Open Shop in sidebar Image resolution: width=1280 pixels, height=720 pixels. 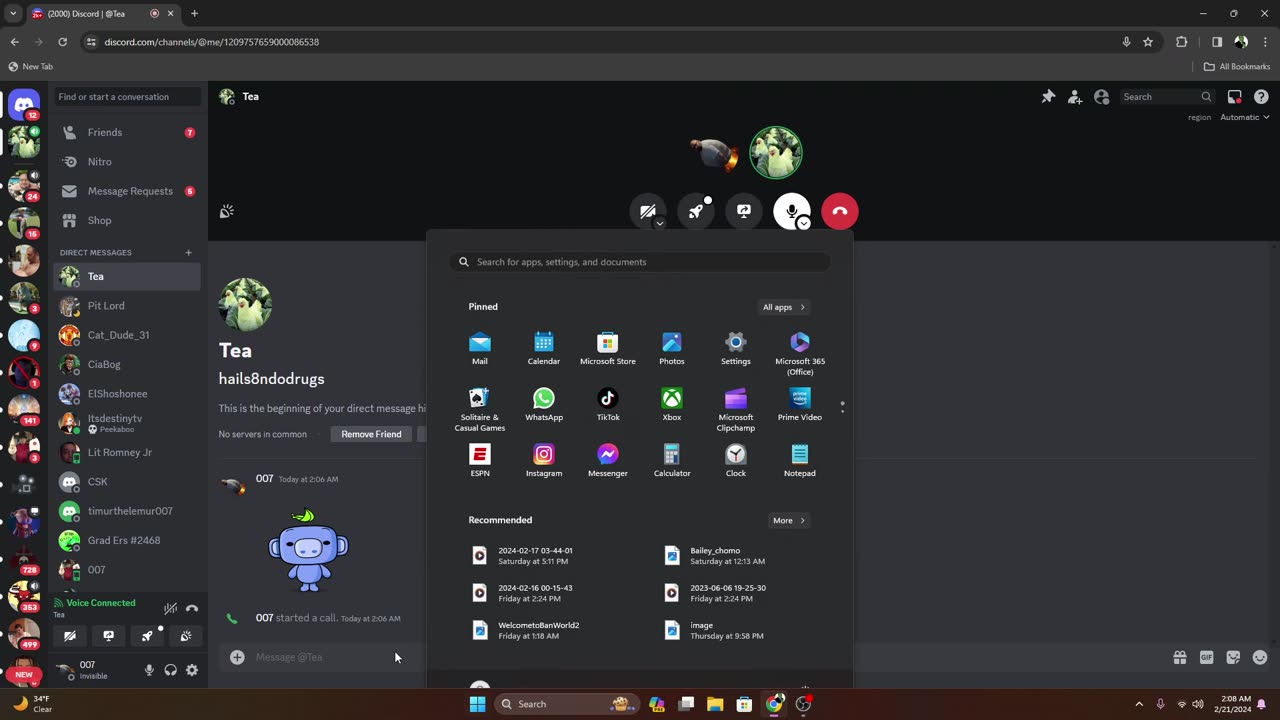tap(127, 220)
